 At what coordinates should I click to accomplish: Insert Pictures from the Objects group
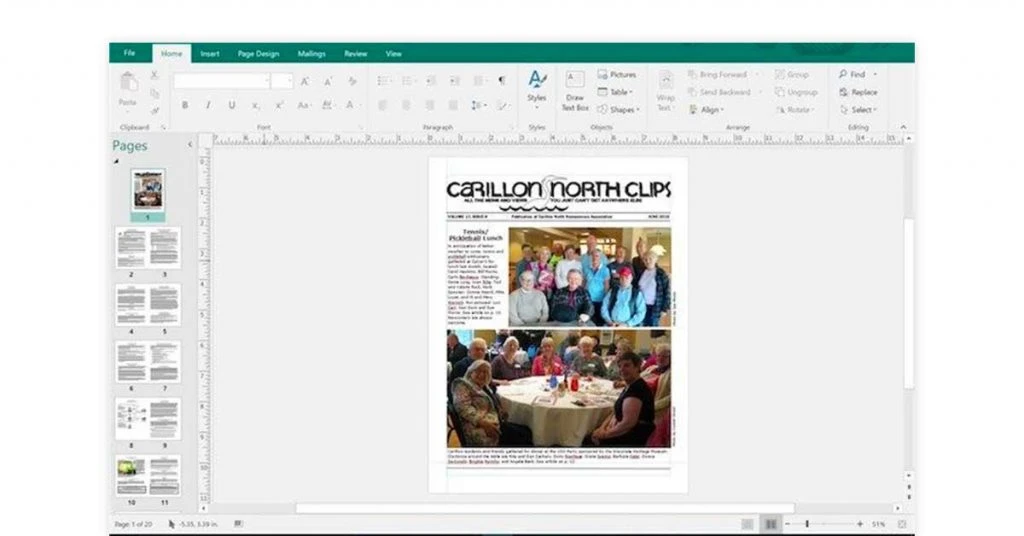coord(616,74)
